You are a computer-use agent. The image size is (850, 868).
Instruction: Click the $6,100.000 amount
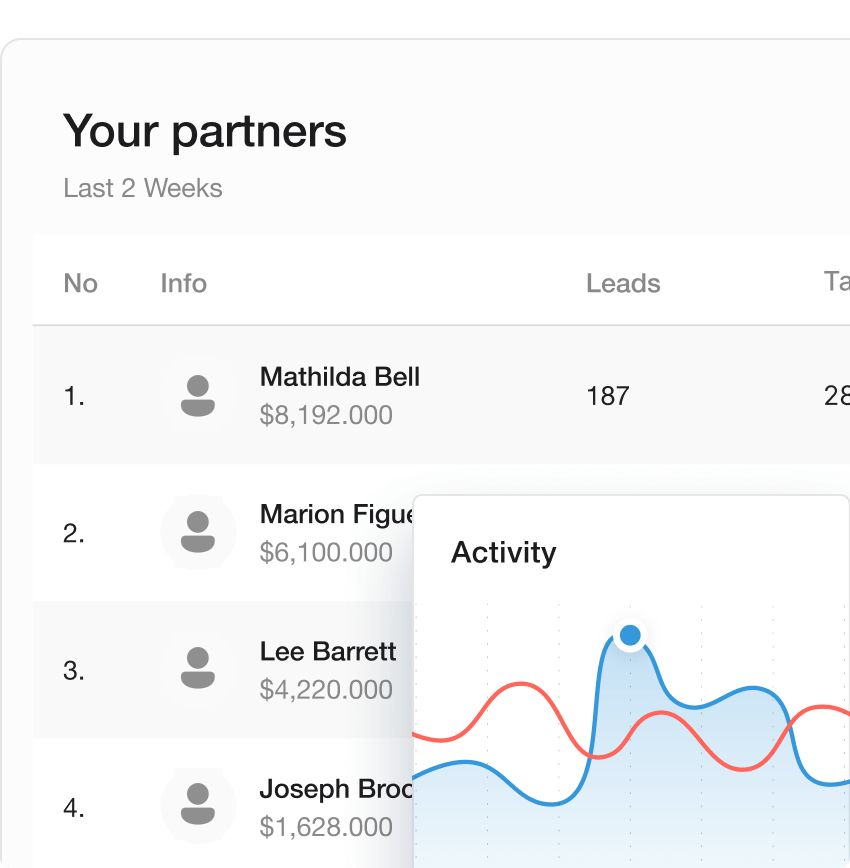(x=325, y=552)
